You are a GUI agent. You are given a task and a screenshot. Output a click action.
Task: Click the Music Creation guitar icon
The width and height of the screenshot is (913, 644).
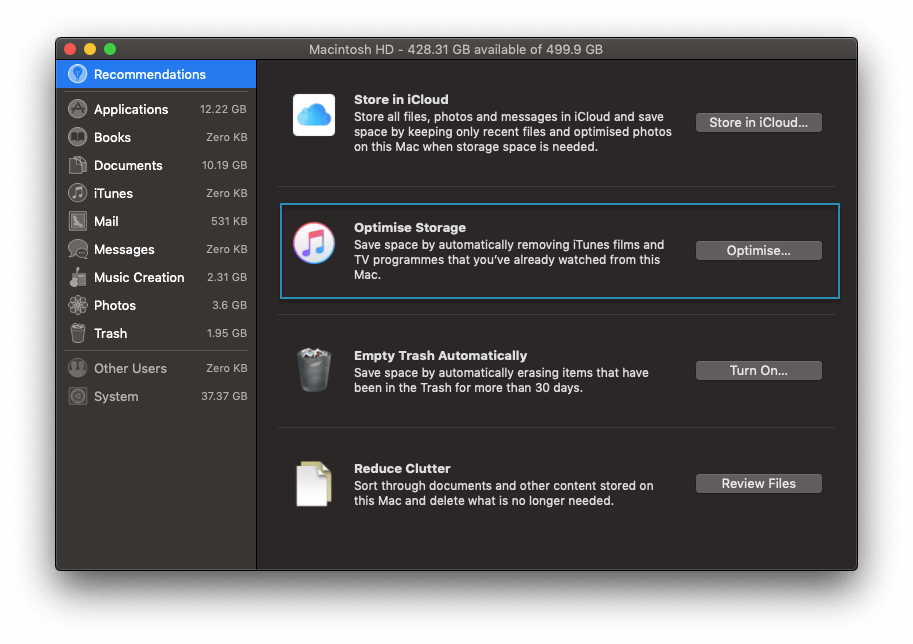(x=77, y=277)
